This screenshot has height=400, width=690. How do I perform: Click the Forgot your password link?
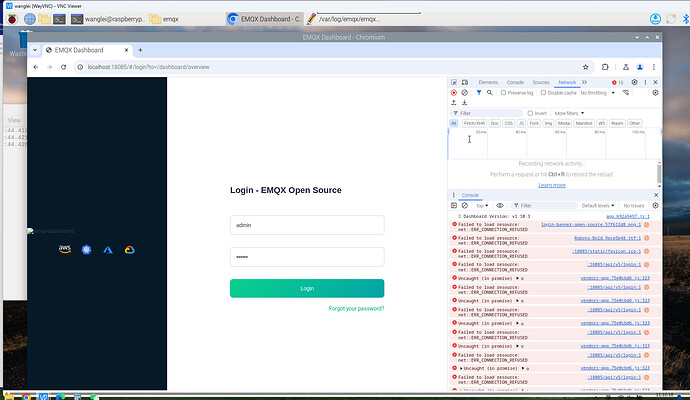tap(356, 308)
